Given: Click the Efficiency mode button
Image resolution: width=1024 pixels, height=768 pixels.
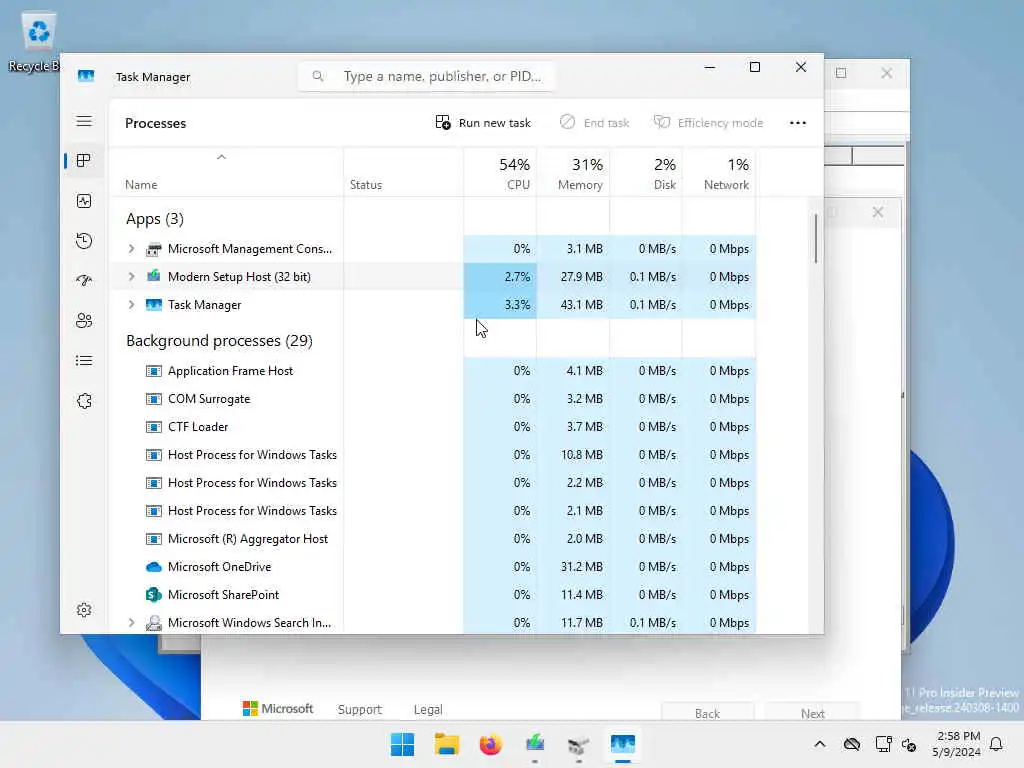Looking at the screenshot, I should [708, 123].
